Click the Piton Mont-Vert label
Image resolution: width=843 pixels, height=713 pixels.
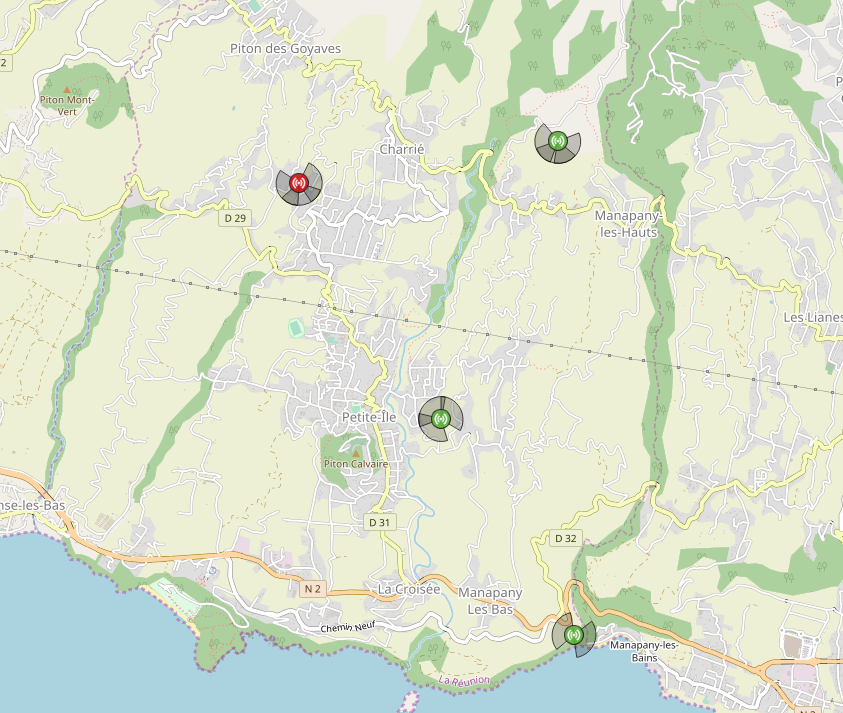point(67,105)
